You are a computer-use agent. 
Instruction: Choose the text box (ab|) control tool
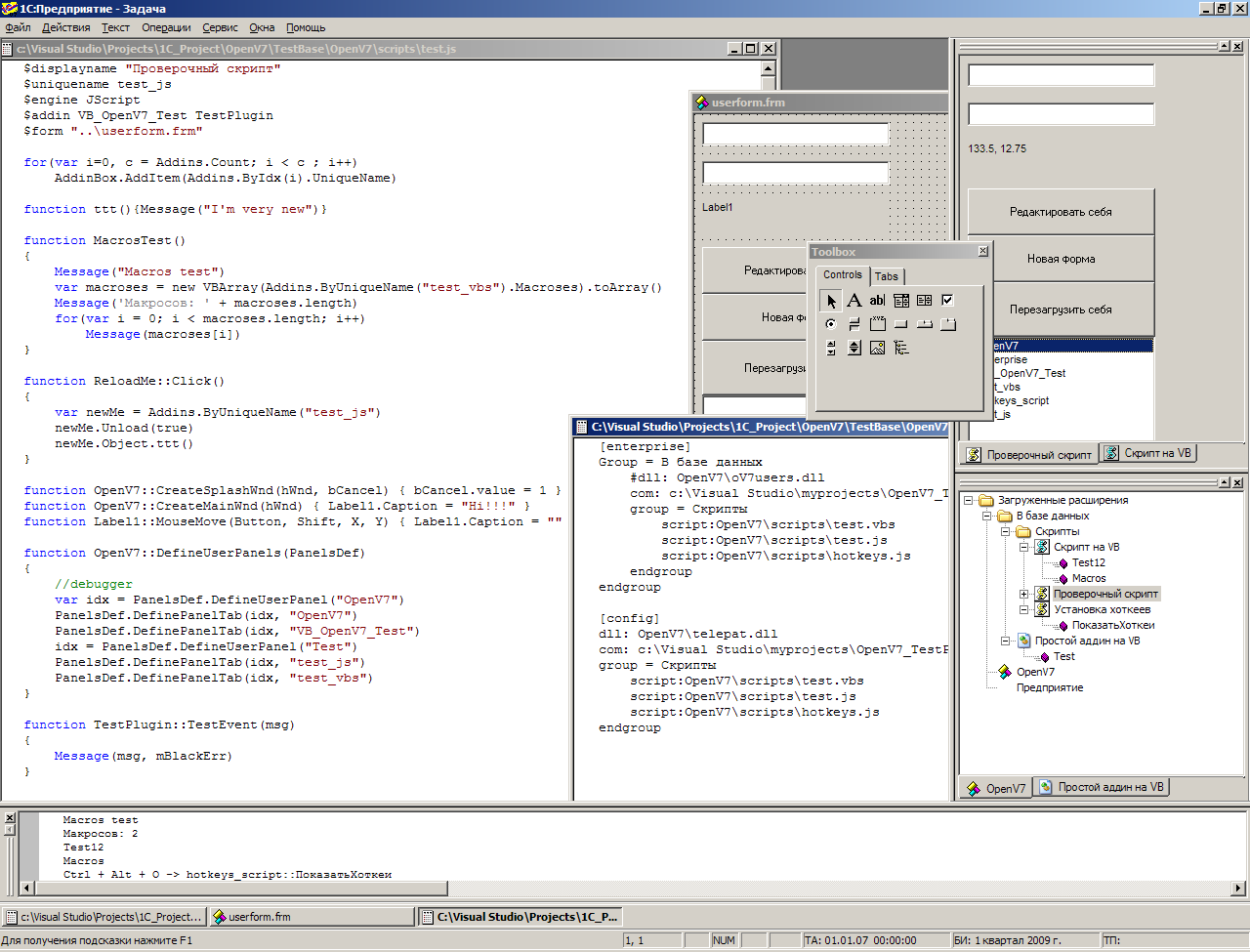tap(877, 301)
